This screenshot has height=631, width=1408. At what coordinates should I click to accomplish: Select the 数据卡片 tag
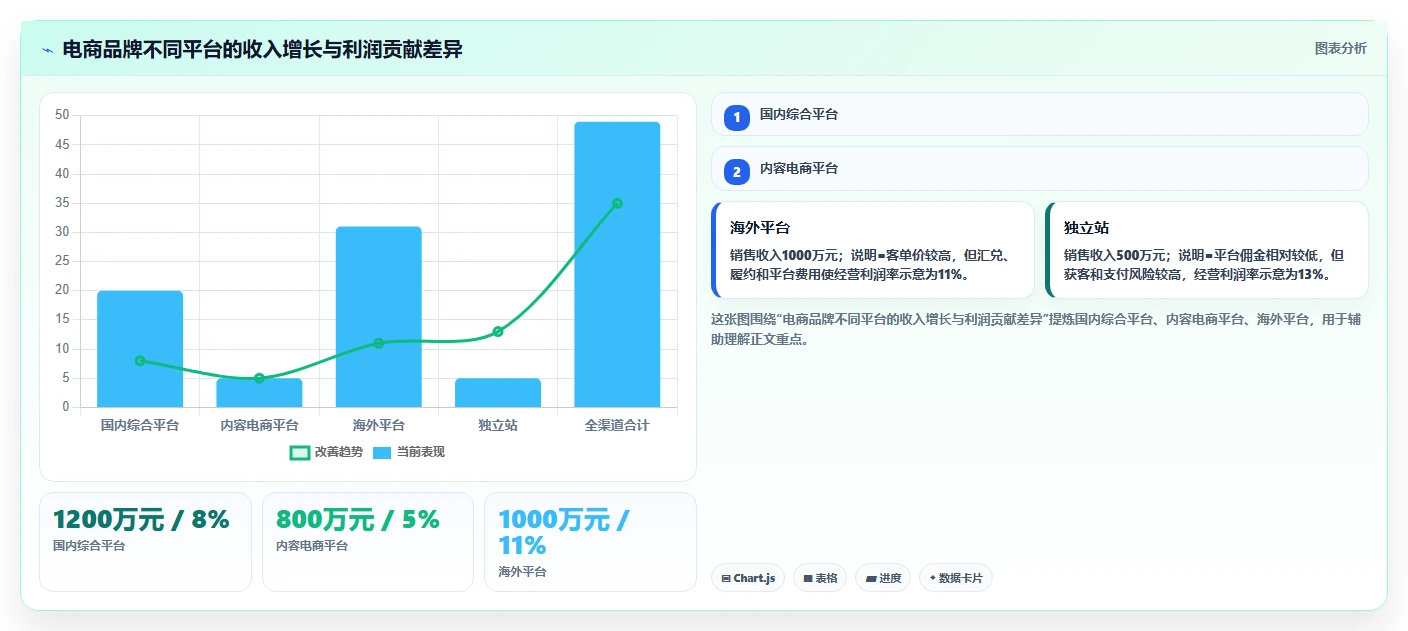tap(956, 578)
